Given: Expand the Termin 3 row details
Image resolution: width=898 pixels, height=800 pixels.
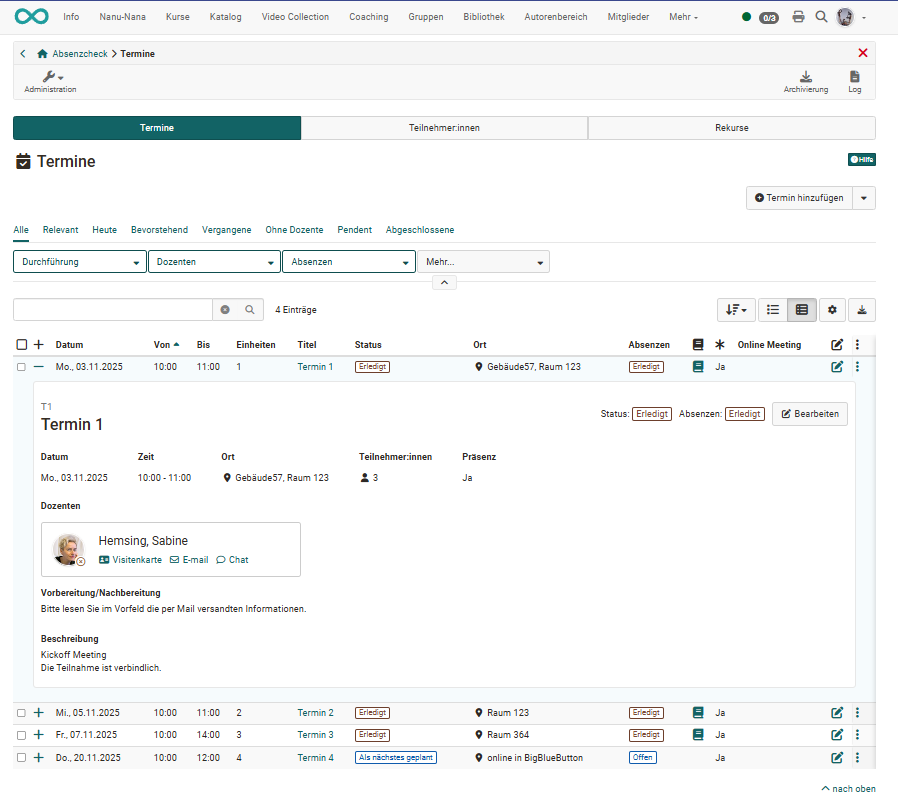Looking at the screenshot, I should [x=39, y=735].
